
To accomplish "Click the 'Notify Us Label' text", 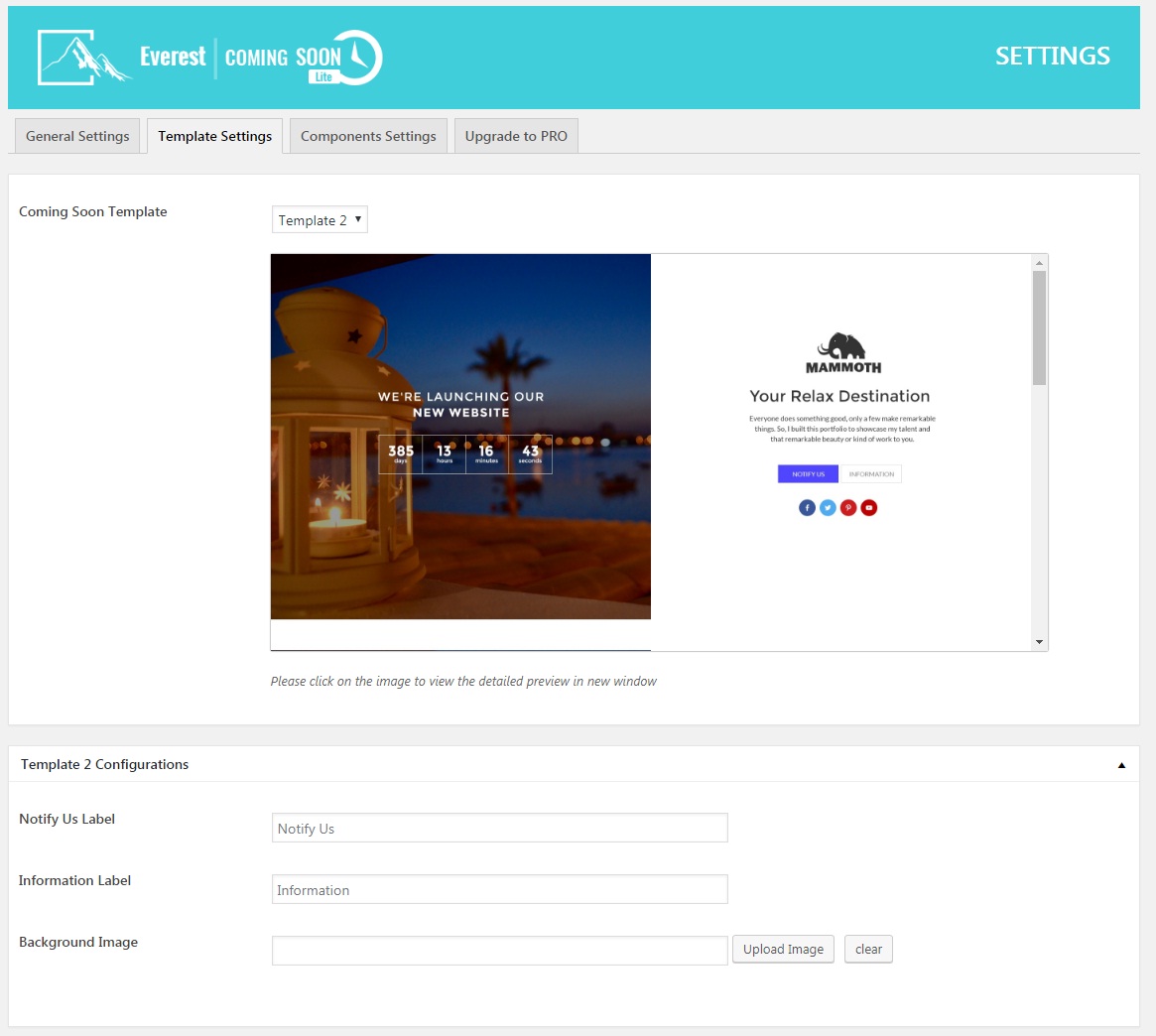I will [66, 819].
